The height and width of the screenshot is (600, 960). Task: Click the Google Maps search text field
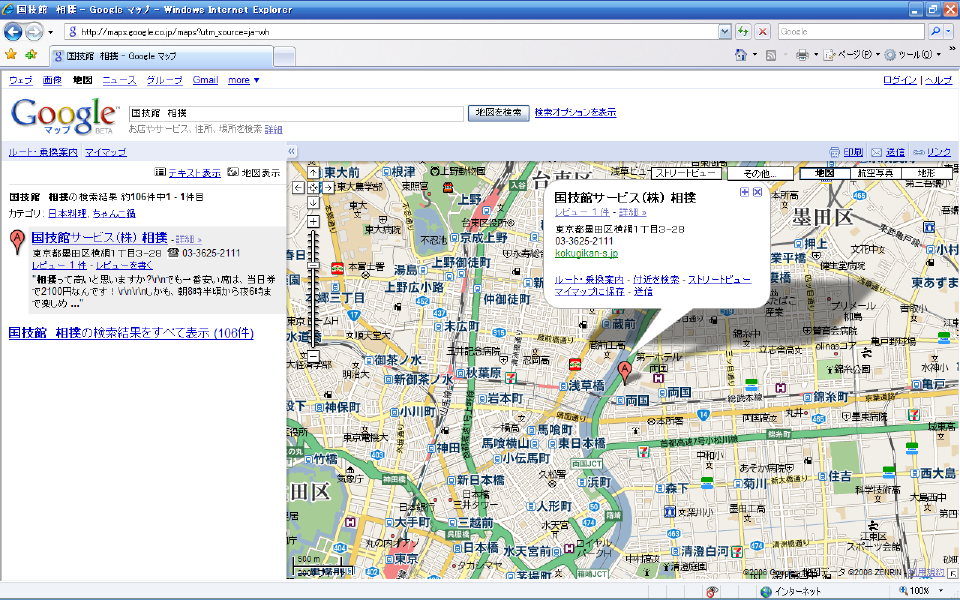pos(296,113)
